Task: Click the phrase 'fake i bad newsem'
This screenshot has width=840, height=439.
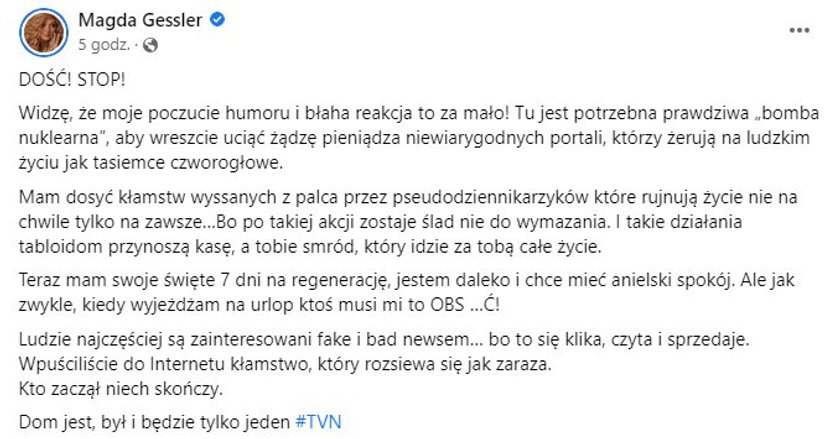Action: [x=399, y=339]
